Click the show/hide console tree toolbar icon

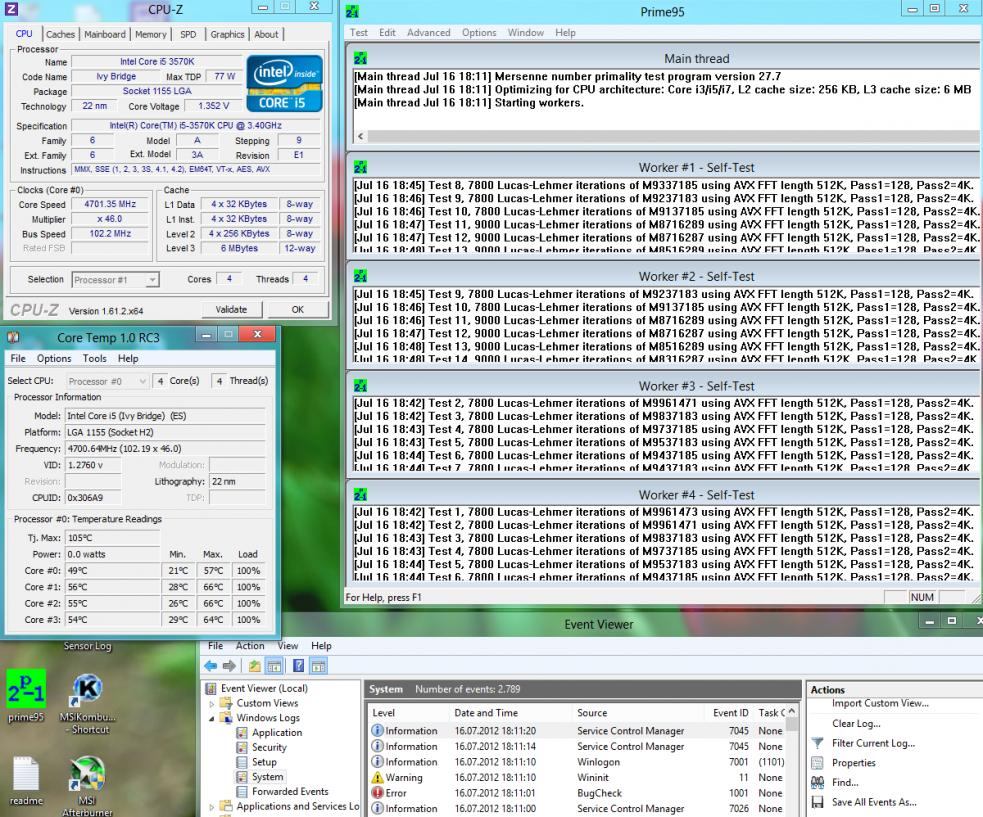point(274,666)
